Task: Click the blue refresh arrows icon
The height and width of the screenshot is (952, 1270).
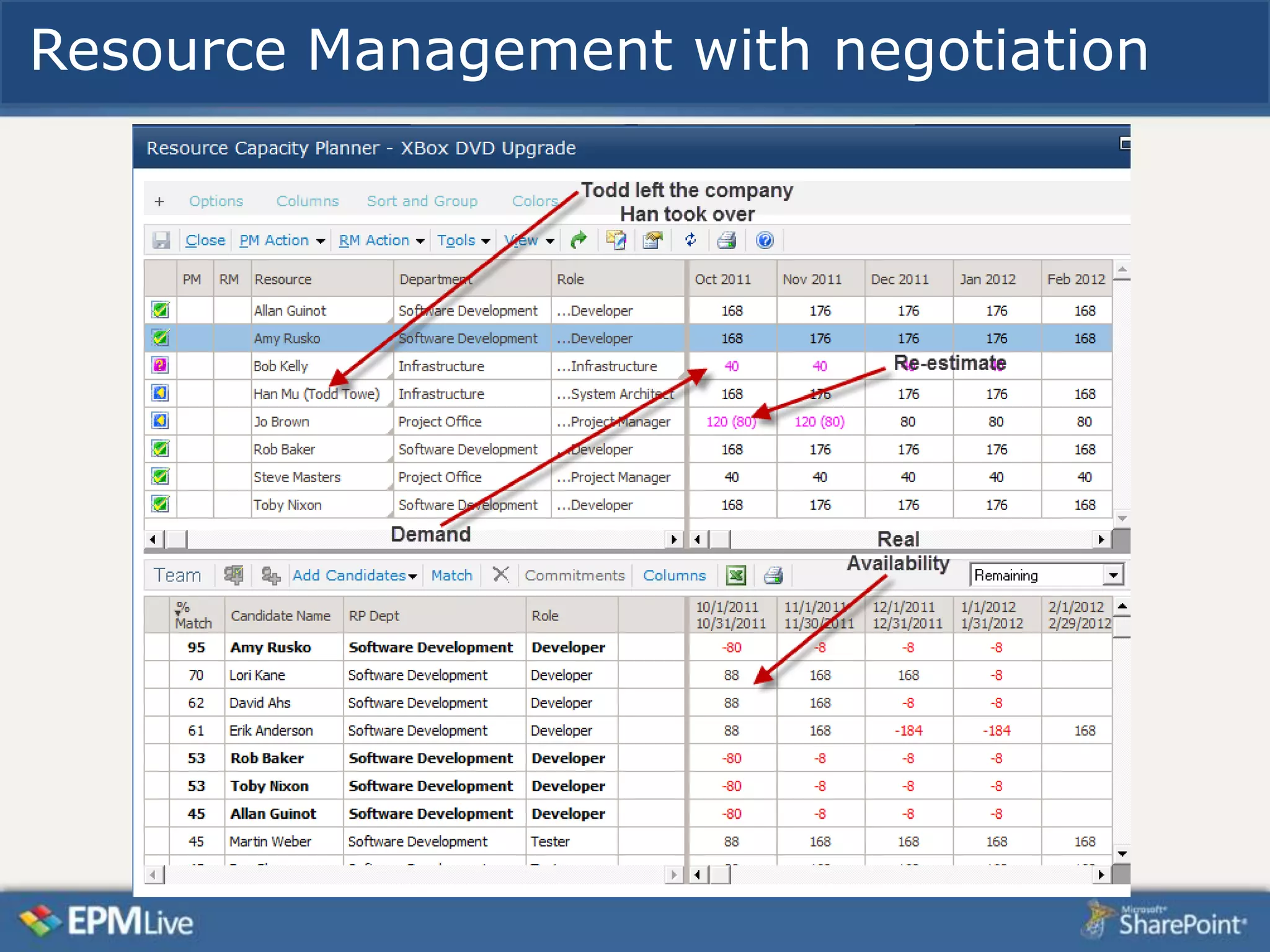Action: (690, 240)
